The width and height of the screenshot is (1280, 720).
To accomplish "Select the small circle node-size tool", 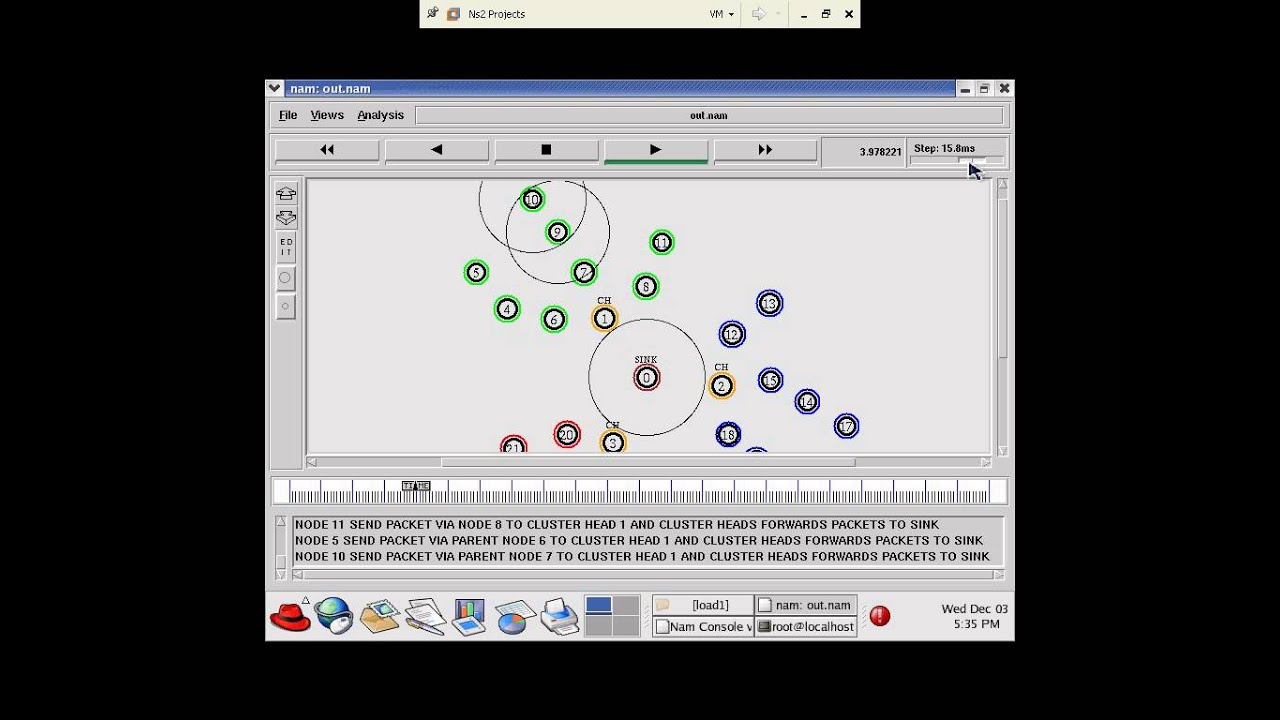I will (286, 306).
